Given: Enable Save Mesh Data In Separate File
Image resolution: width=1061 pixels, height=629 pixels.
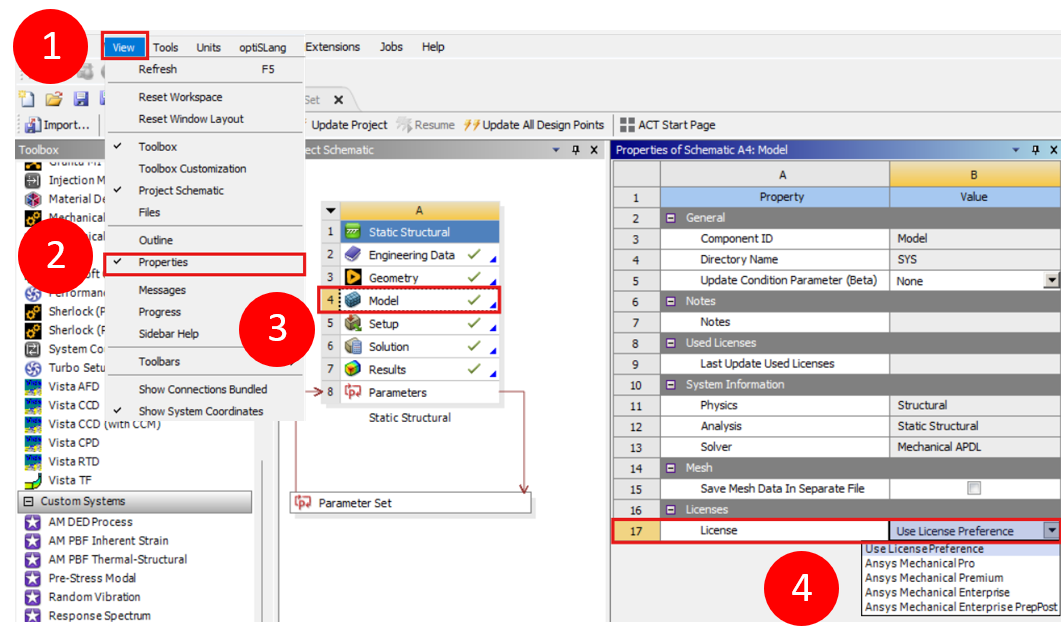Looking at the screenshot, I should [x=974, y=488].
